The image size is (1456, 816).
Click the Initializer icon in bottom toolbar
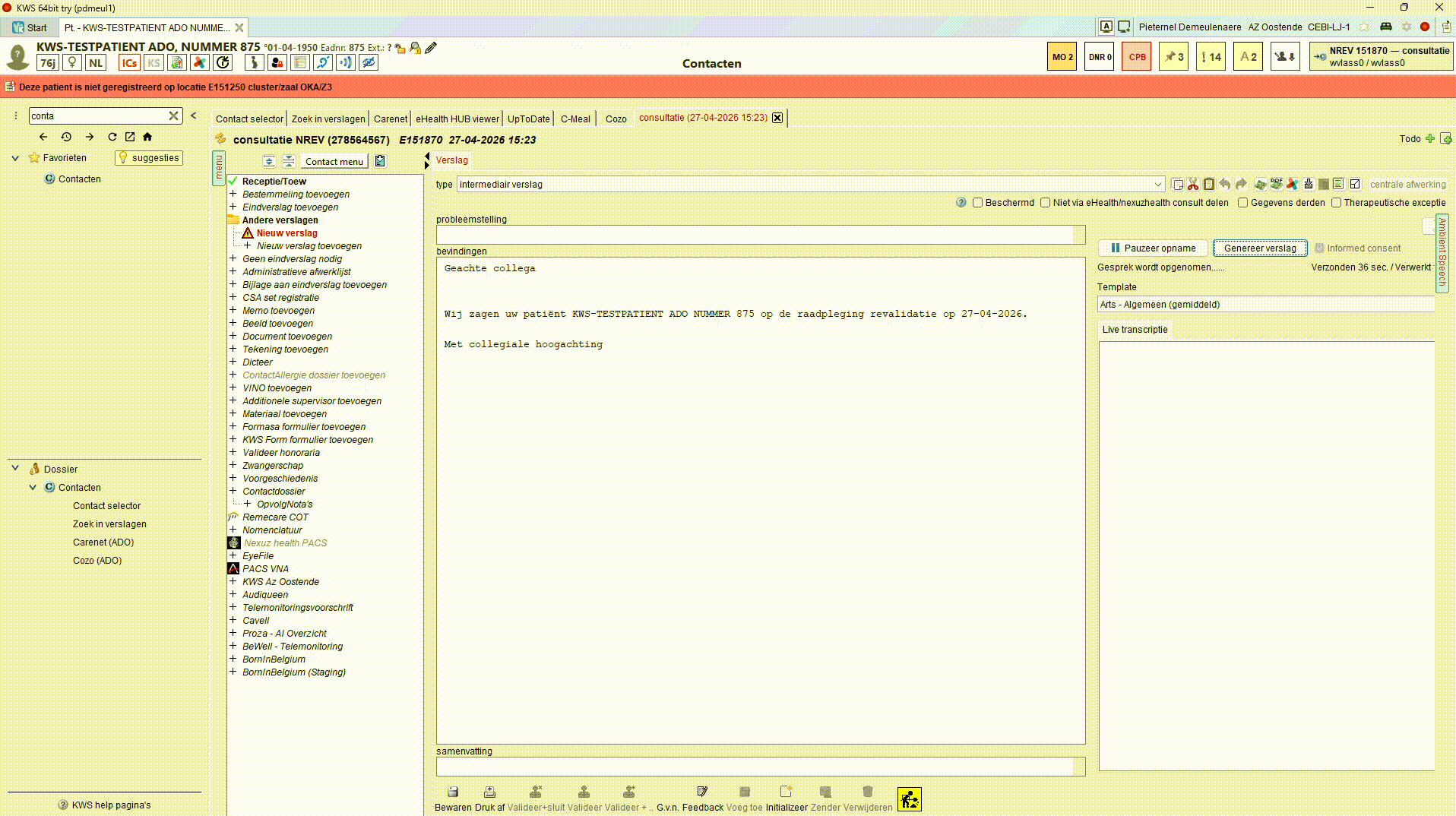786,792
